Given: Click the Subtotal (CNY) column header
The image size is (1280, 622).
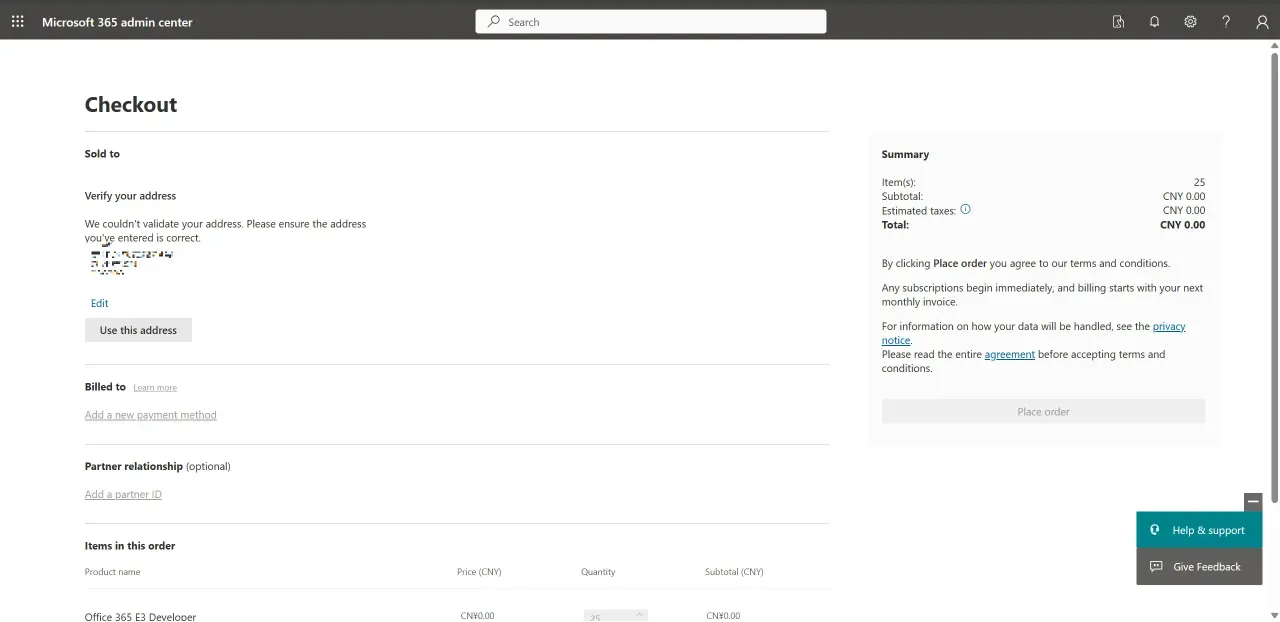Looking at the screenshot, I should 734,572.
